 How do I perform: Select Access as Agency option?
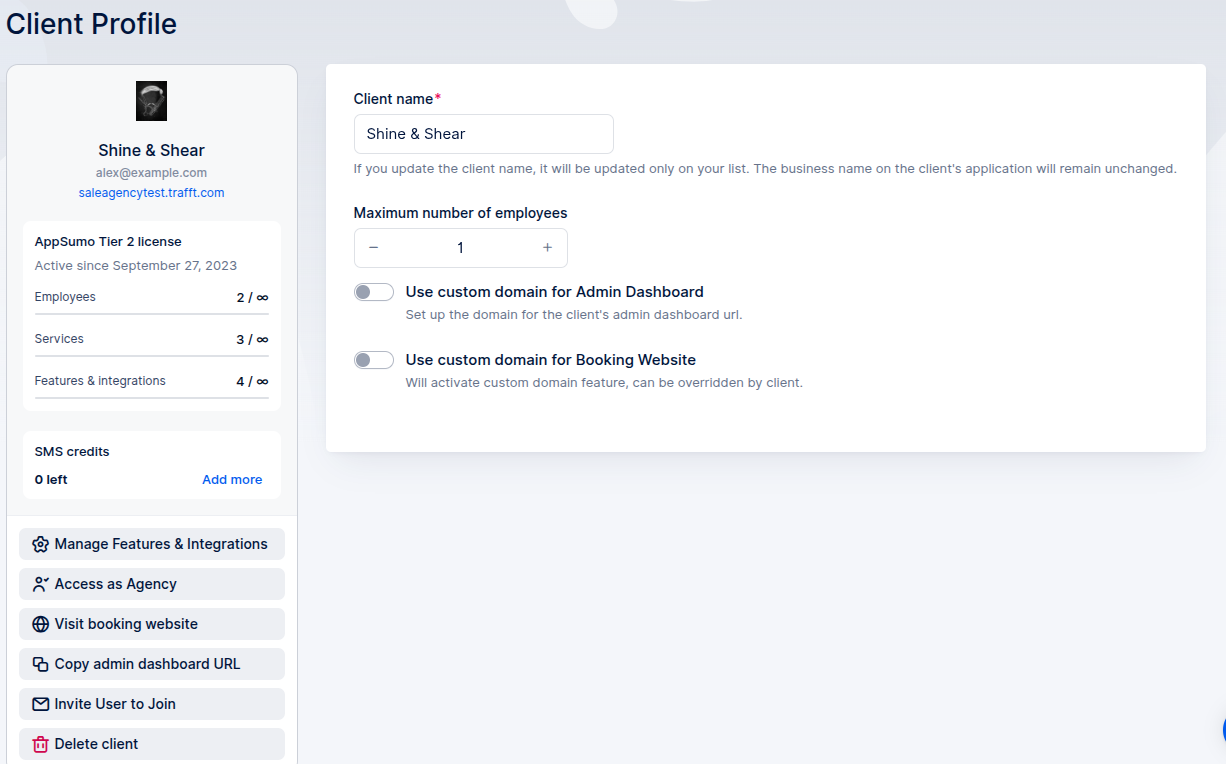[x=115, y=584]
